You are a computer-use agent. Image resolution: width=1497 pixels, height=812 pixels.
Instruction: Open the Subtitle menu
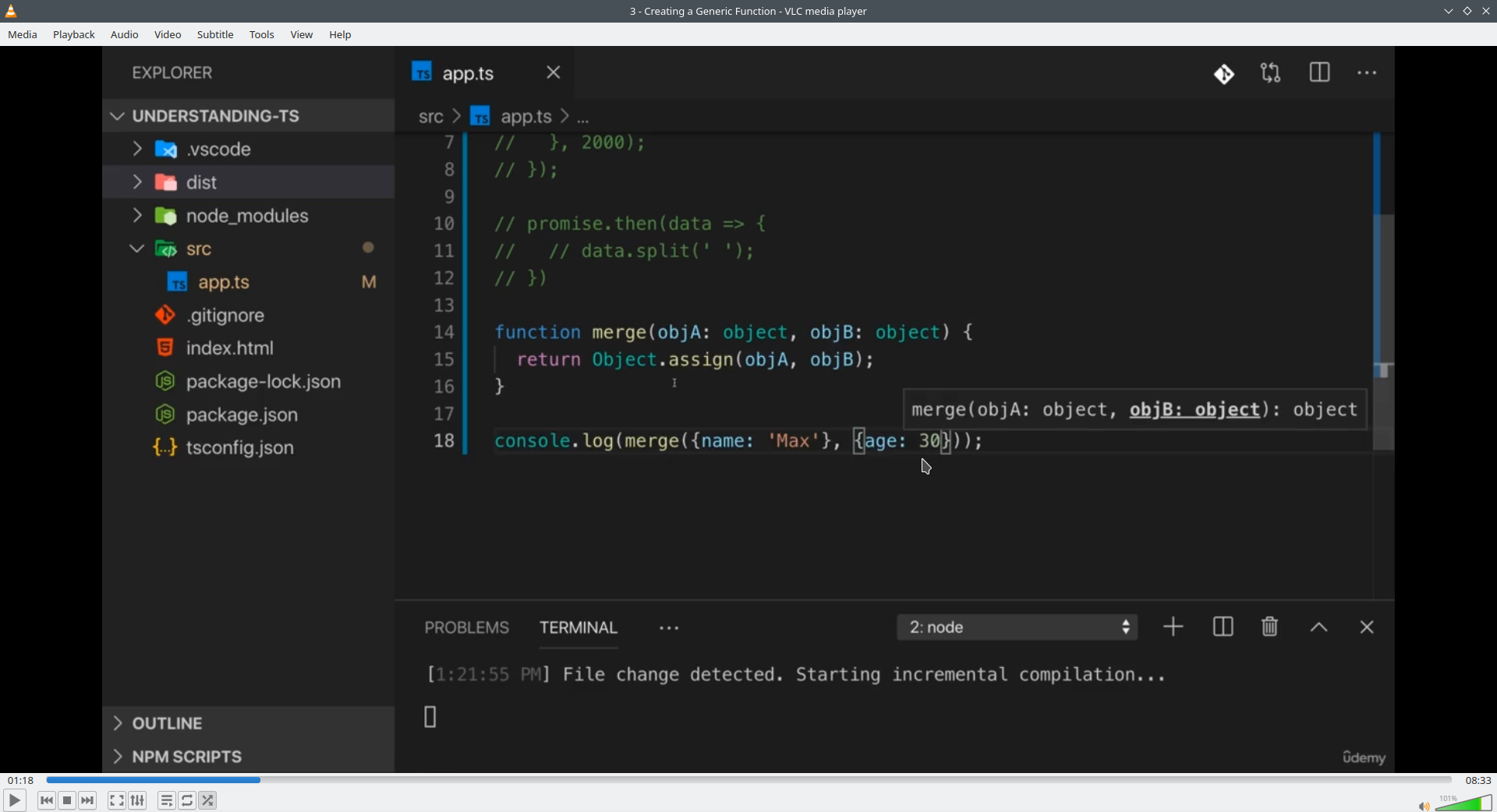[215, 35]
